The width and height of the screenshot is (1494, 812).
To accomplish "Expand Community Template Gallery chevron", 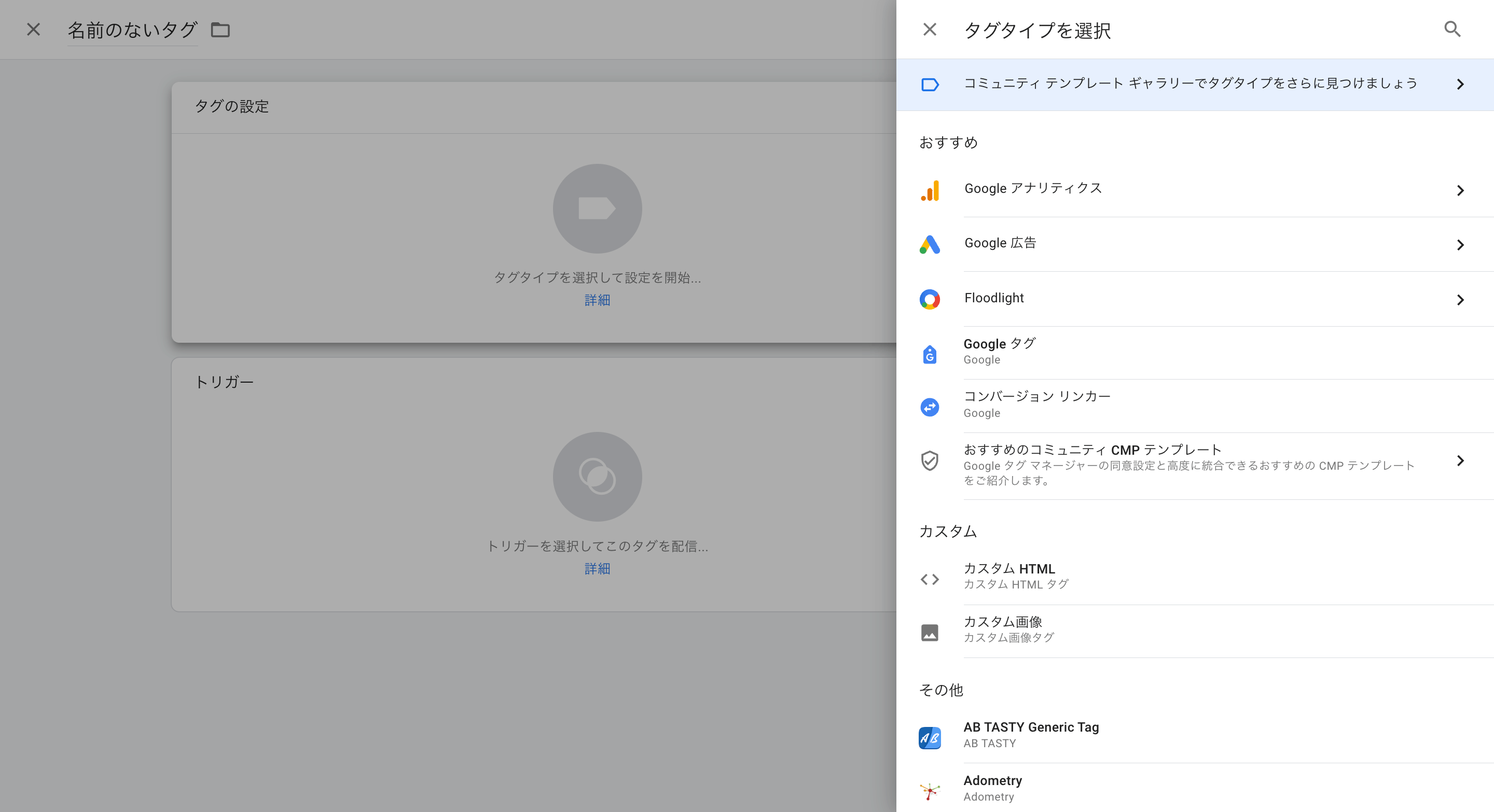I will [x=1460, y=85].
